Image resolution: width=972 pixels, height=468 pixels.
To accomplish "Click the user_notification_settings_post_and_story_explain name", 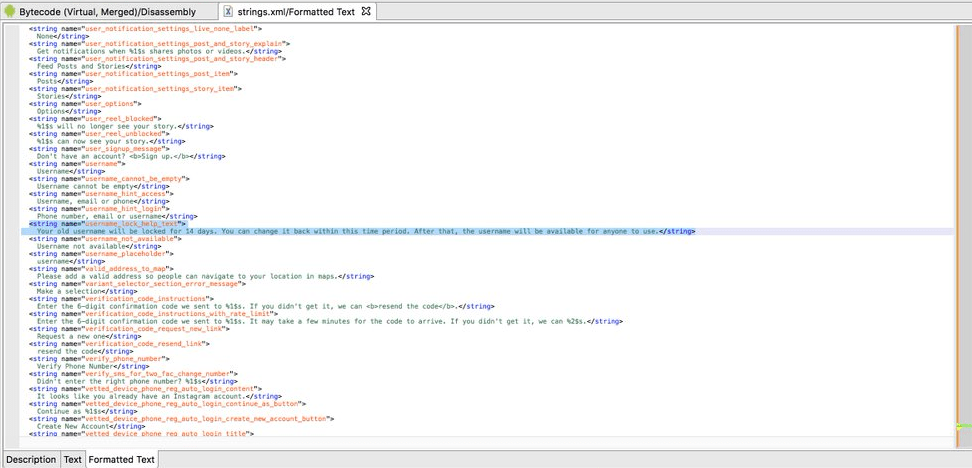I will (x=183, y=43).
